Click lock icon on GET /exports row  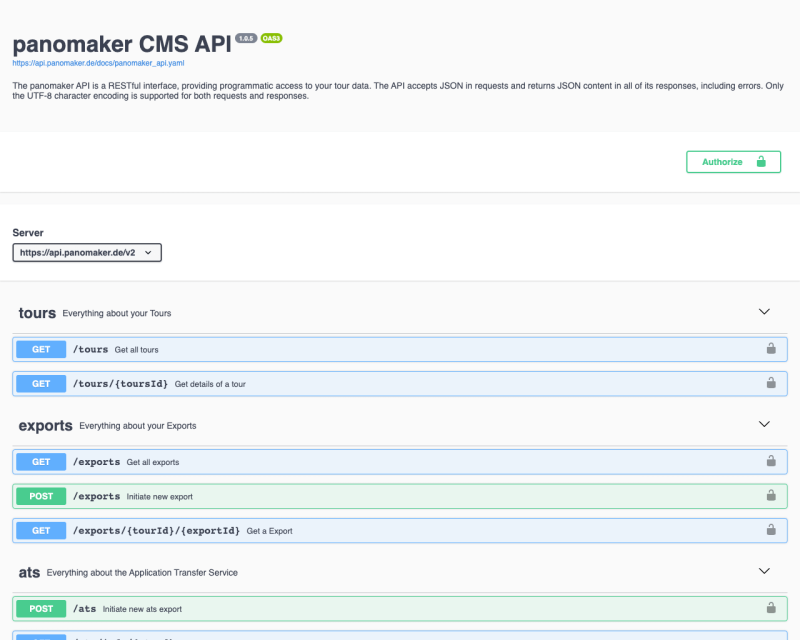pos(771,462)
